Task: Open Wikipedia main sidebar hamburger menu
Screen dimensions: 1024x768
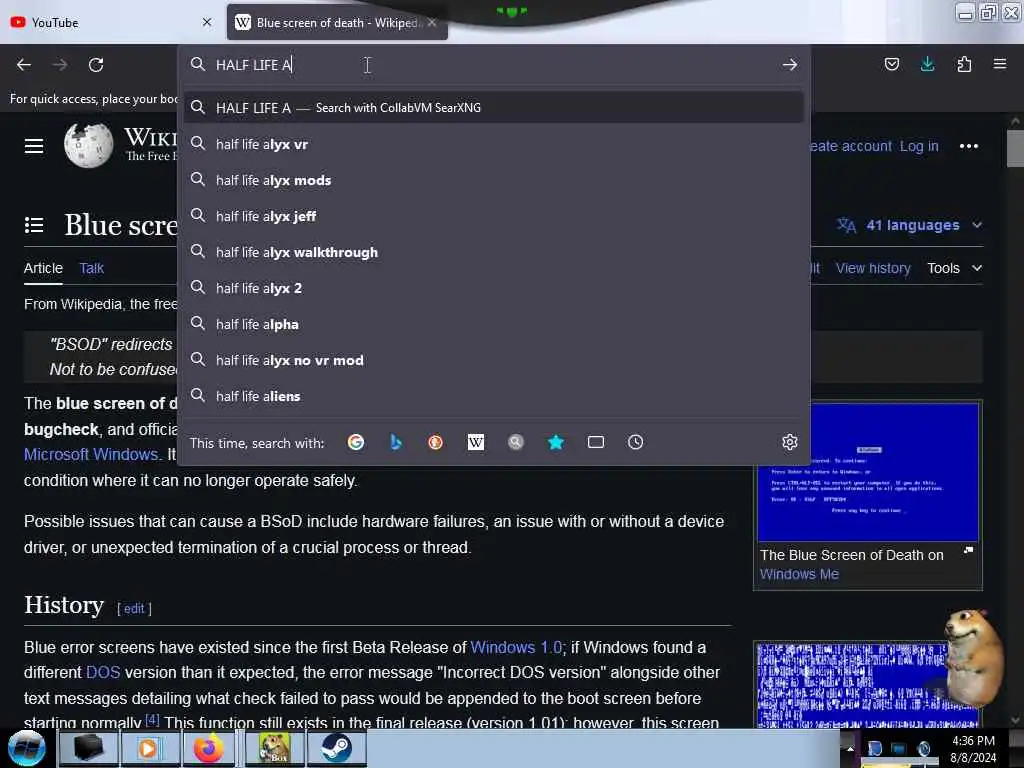Action: click(34, 146)
